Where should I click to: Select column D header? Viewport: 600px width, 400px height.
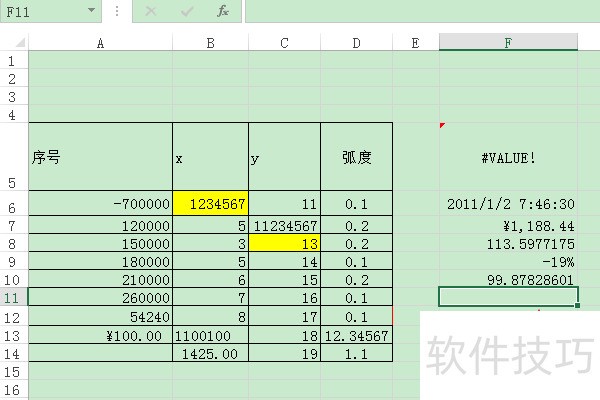point(357,42)
